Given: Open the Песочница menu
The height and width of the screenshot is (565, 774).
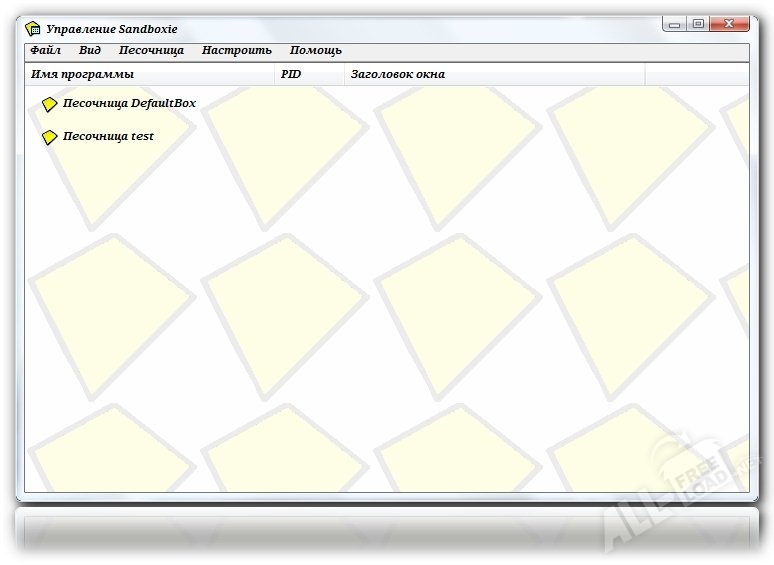Looking at the screenshot, I should tap(151, 50).
